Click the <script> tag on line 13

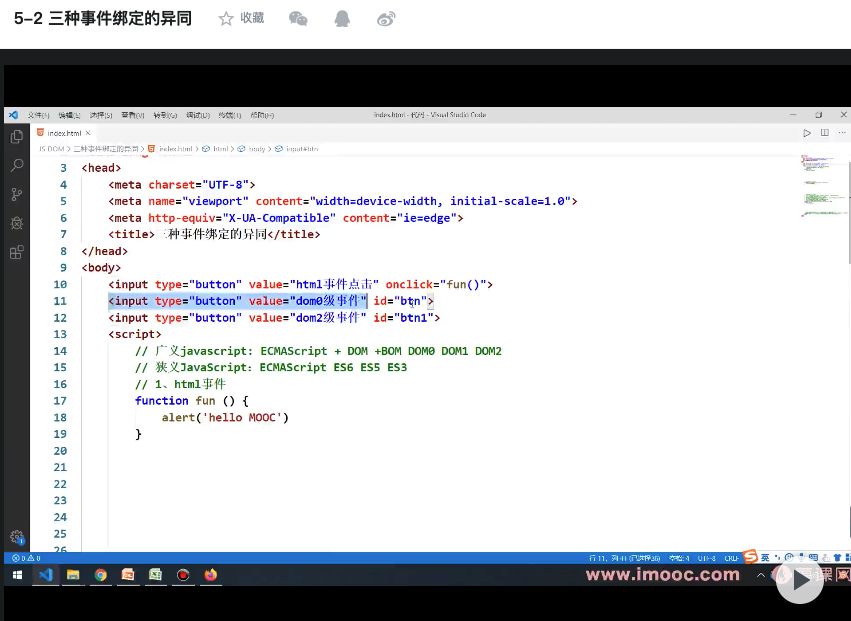coord(135,334)
